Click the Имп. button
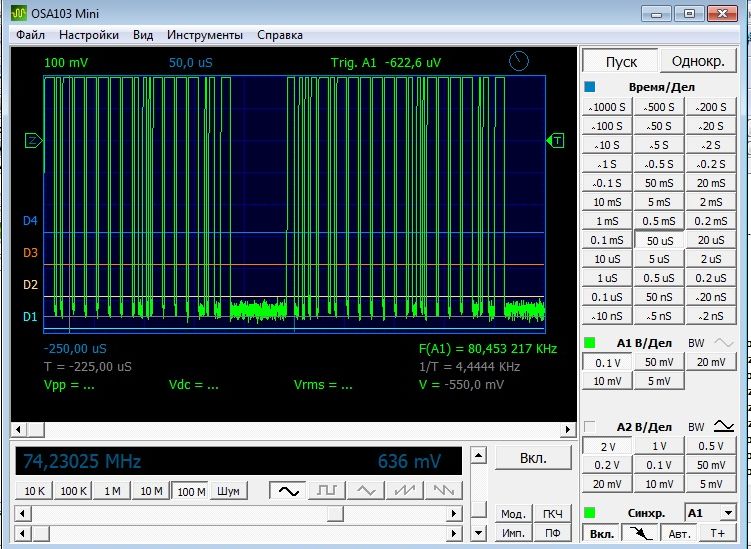The image size is (751, 549). (513, 533)
